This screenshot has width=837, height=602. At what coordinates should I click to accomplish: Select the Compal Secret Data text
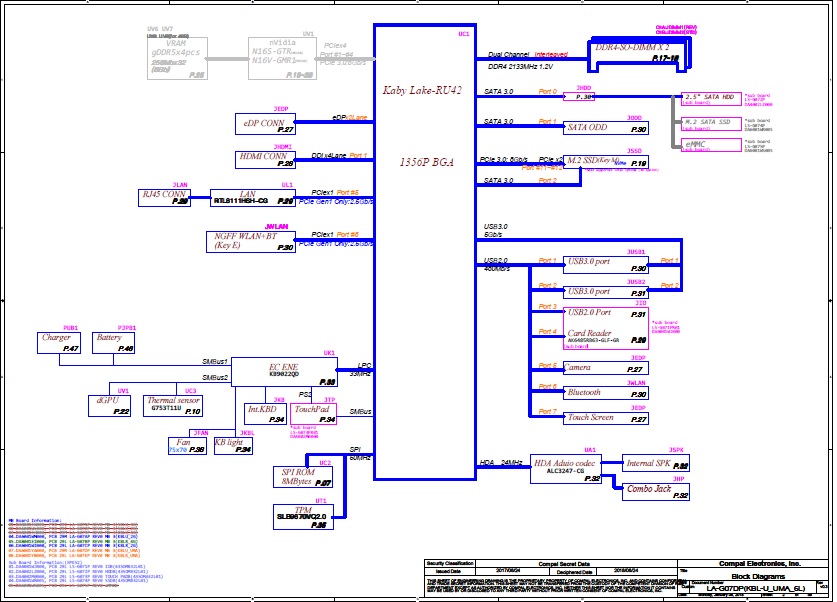[x=564, y=564]
